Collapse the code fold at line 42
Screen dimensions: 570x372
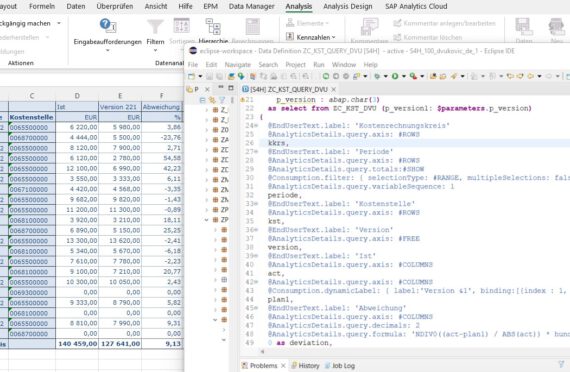pos(256,282)
